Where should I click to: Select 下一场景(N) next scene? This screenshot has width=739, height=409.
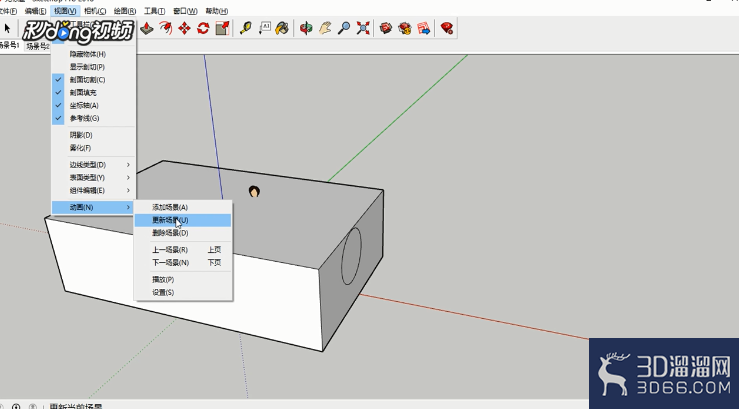click(183, 262)
